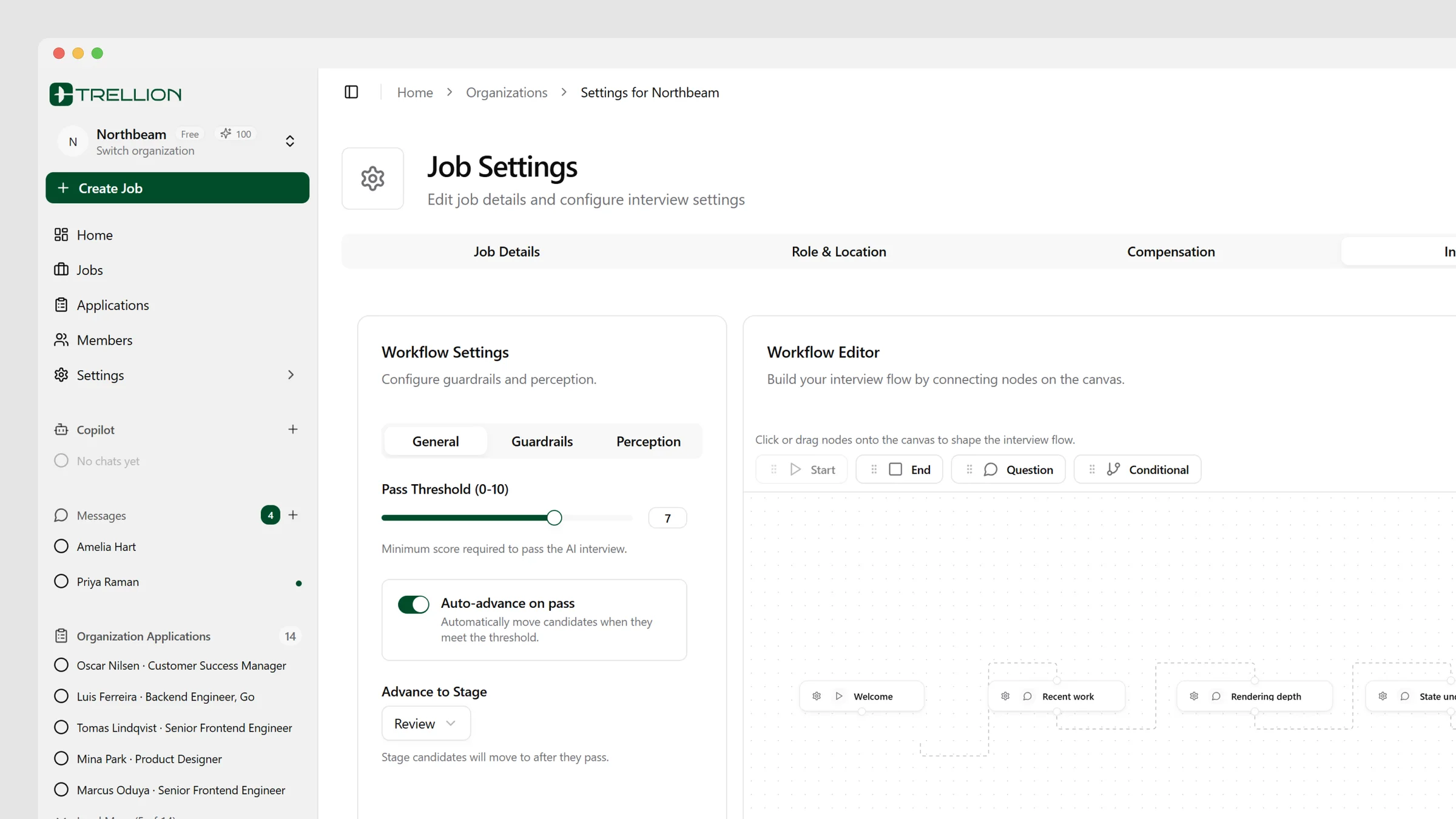
Task: Open settings gear on Rendering depth node
Action: (x=1194, y=696)
